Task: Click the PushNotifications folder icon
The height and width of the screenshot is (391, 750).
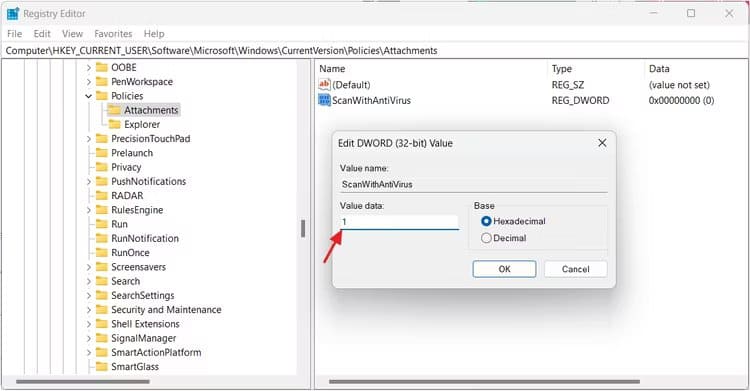Action: click(101, 181)
